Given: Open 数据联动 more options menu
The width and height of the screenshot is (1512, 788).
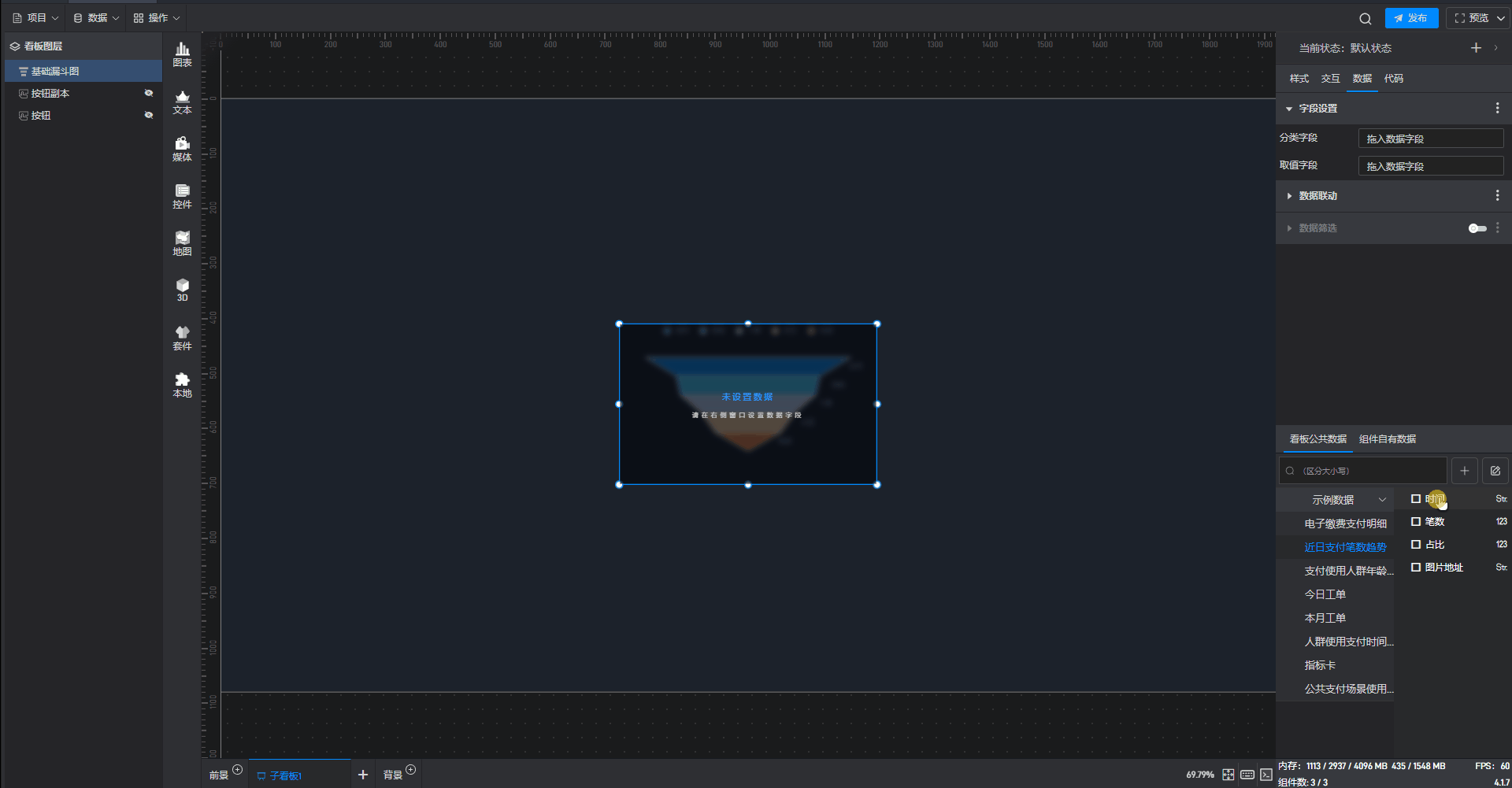Looking at the screenshot, I should (1497, 195).
